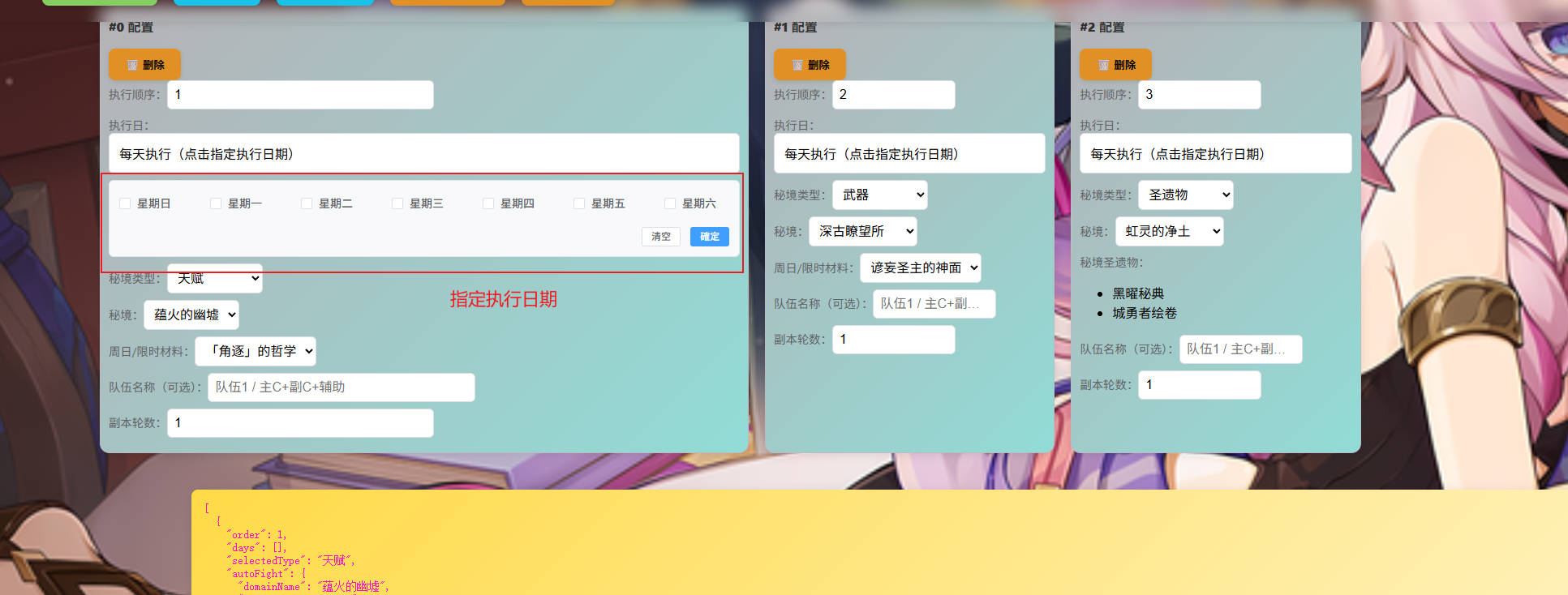Image resolution: width=1568 pixels, height=595 pixels.
Task: Click the trash icon in #2 配置 delete button
Action: (x=1103, y=65)
